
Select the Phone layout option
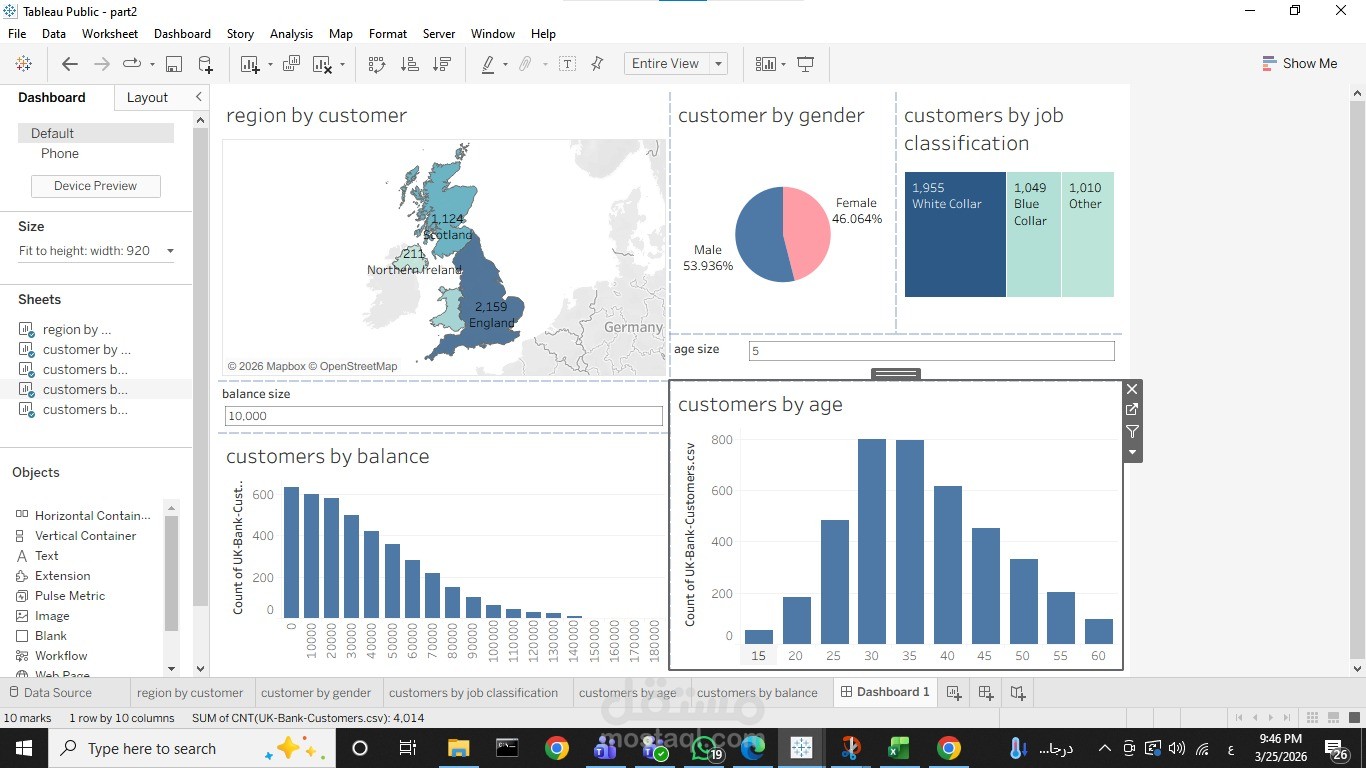pyautogui.click(x=59, y=153)
